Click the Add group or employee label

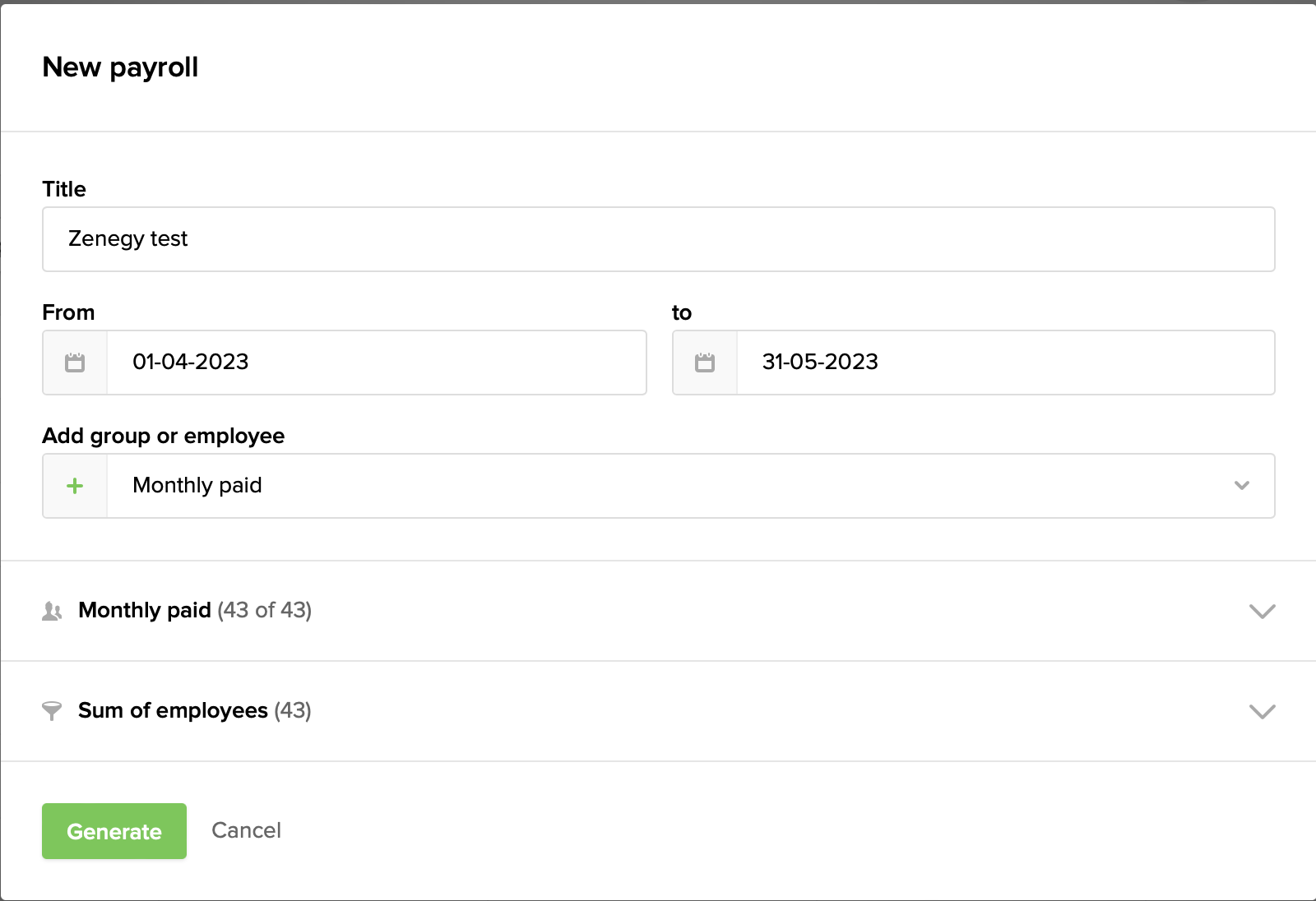click(x=164, y=436)
